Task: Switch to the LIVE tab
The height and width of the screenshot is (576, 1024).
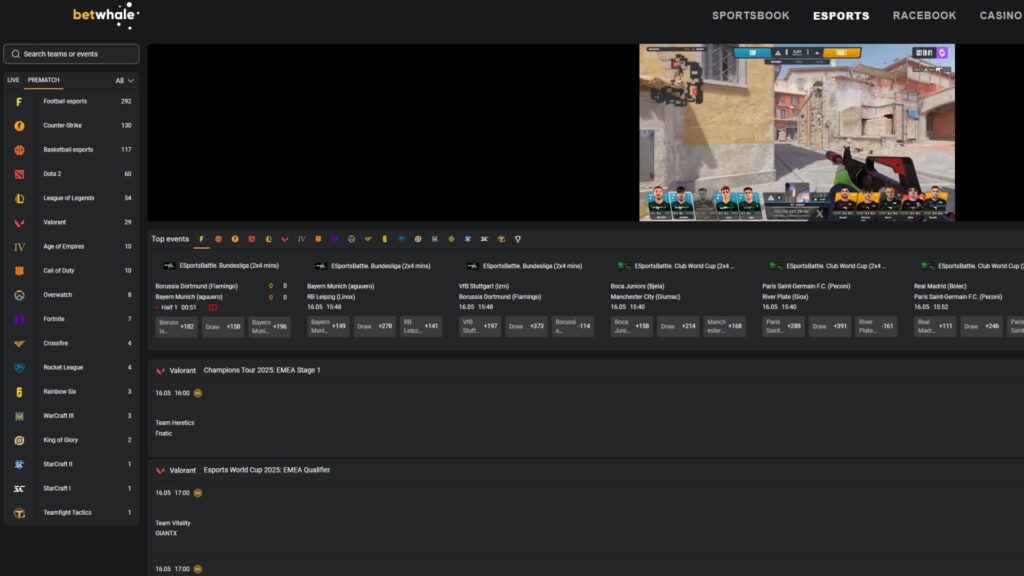Action: 13,80
